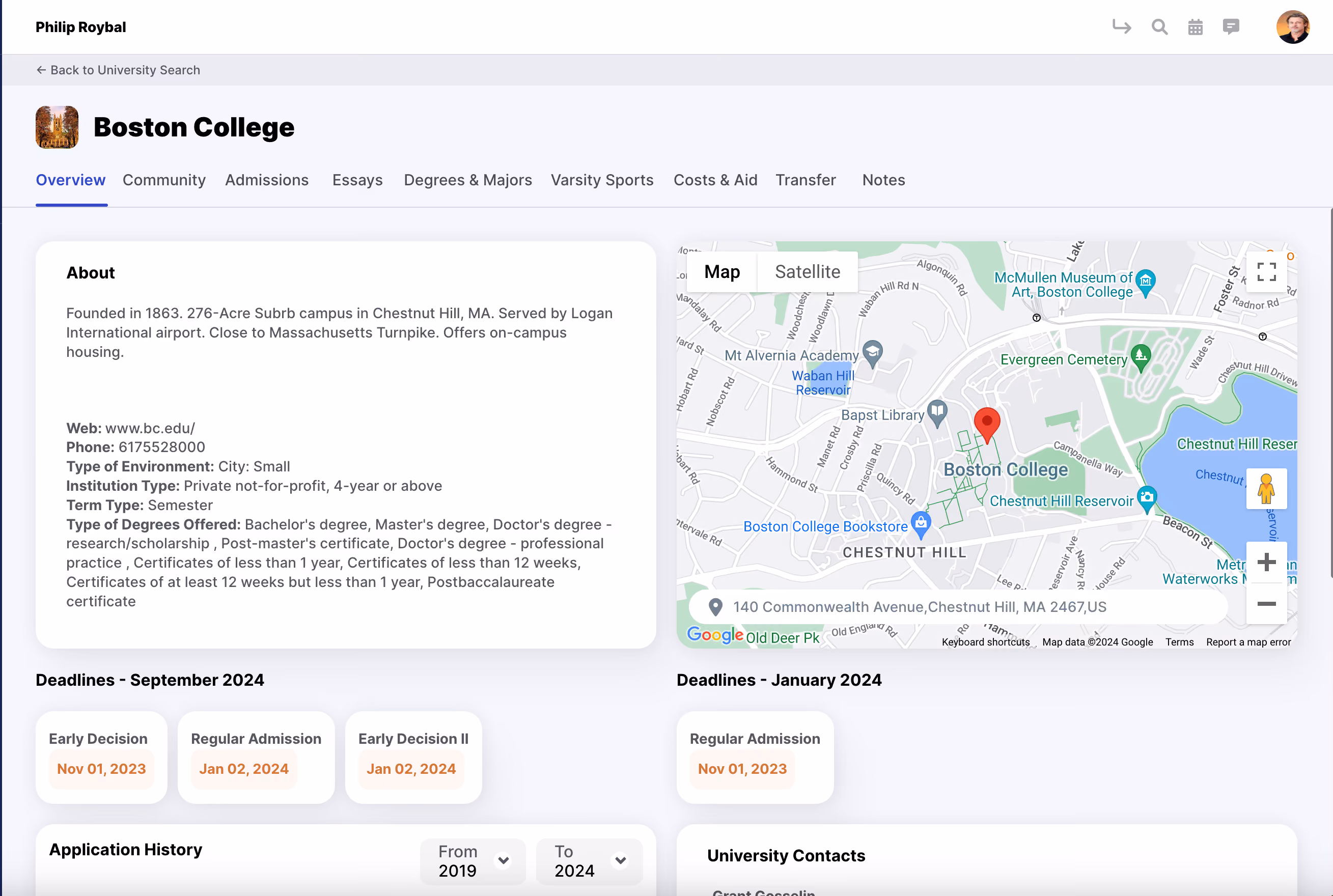Switch to the Transfer tab
The height and width of the screenshot is (896, 1333).
(x=806, y=180)
